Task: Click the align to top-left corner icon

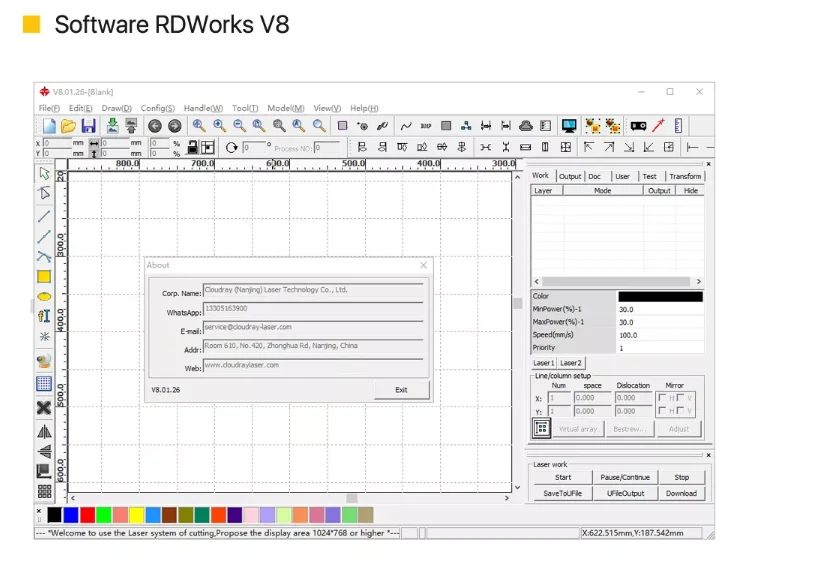Action: pos(588,148)
